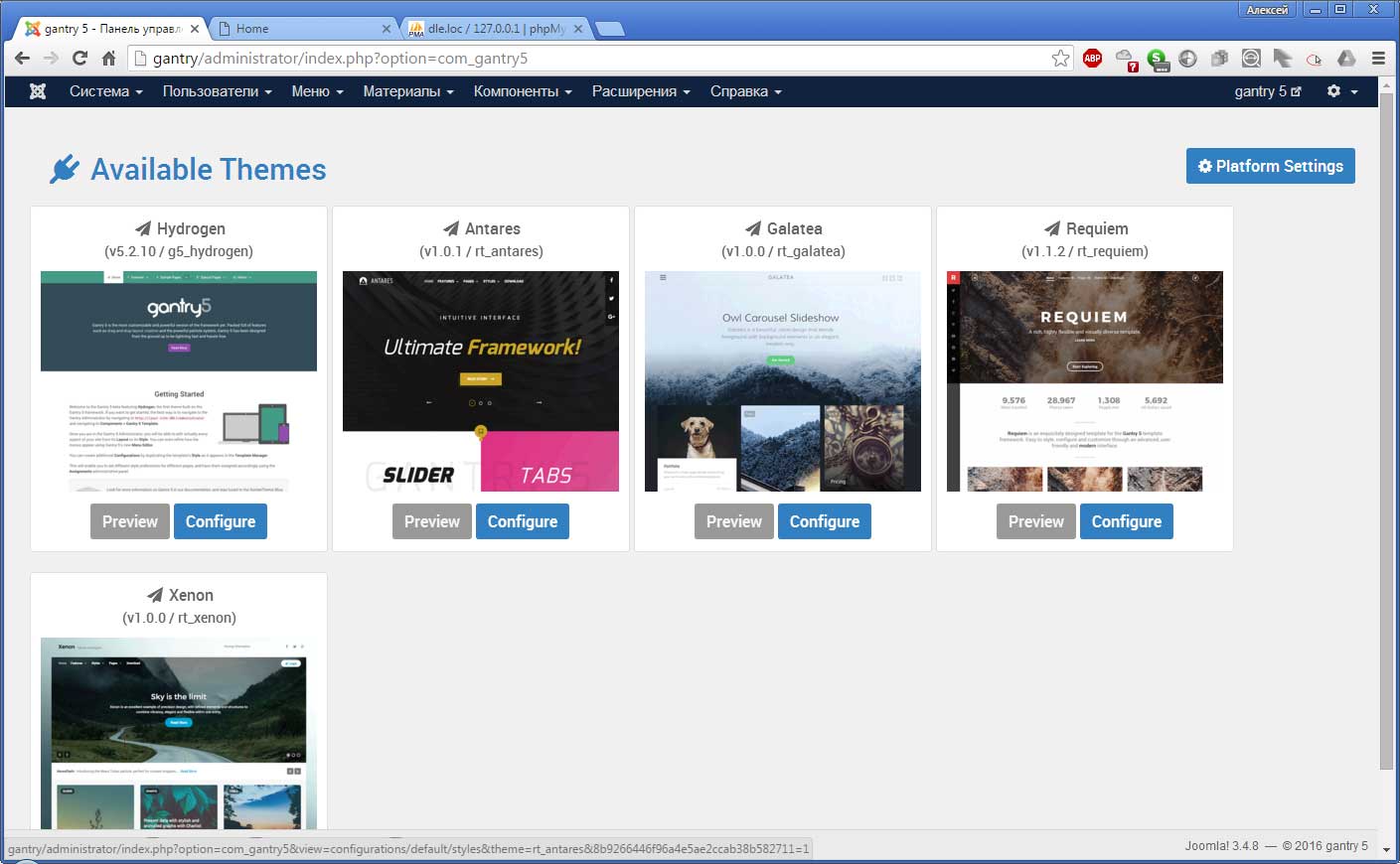The height and width of the screenshot is (864, 1400).
Task: Preview the Hydrogen theme
Action: coord(130,521)
